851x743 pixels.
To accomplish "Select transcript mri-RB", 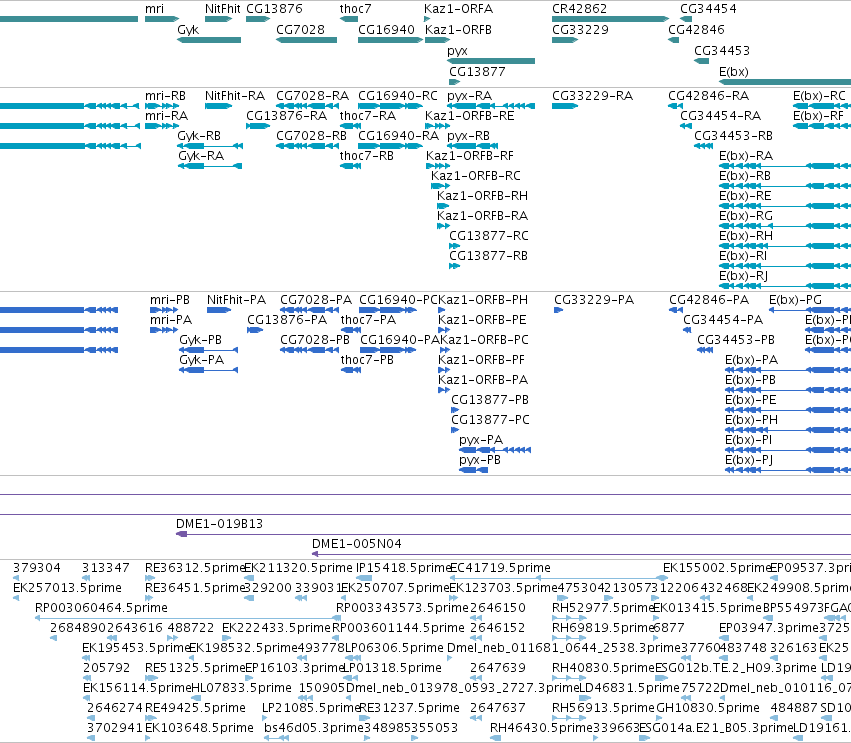I will tap(165, 96).
